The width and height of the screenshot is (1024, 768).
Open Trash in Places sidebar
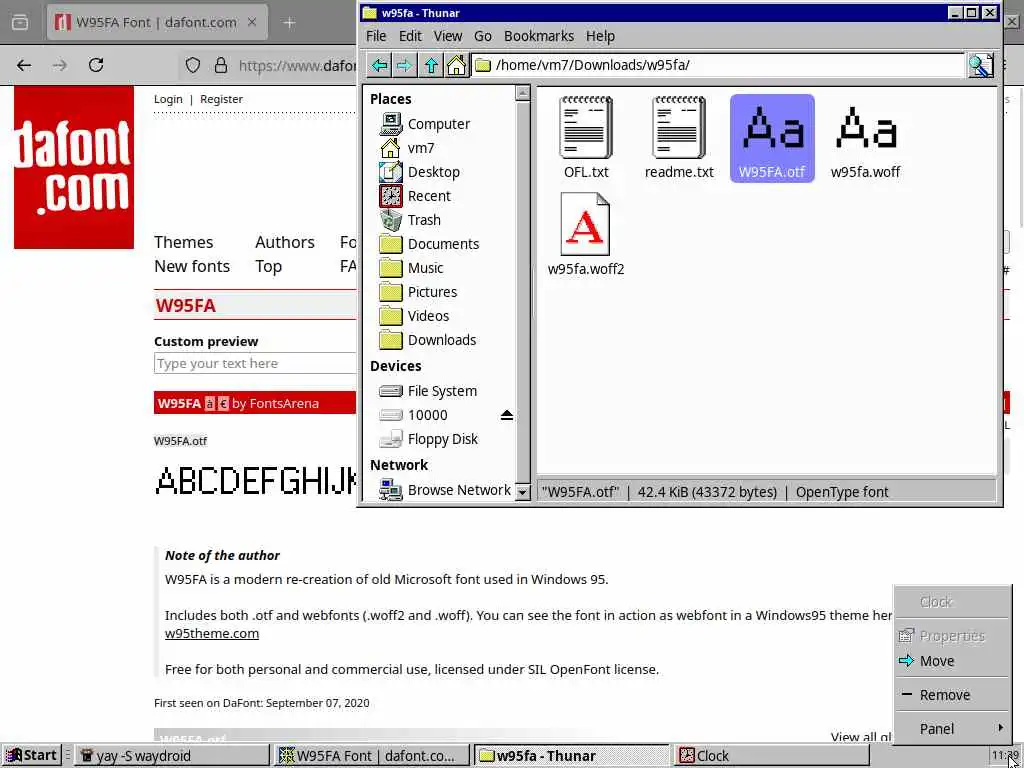410,220
